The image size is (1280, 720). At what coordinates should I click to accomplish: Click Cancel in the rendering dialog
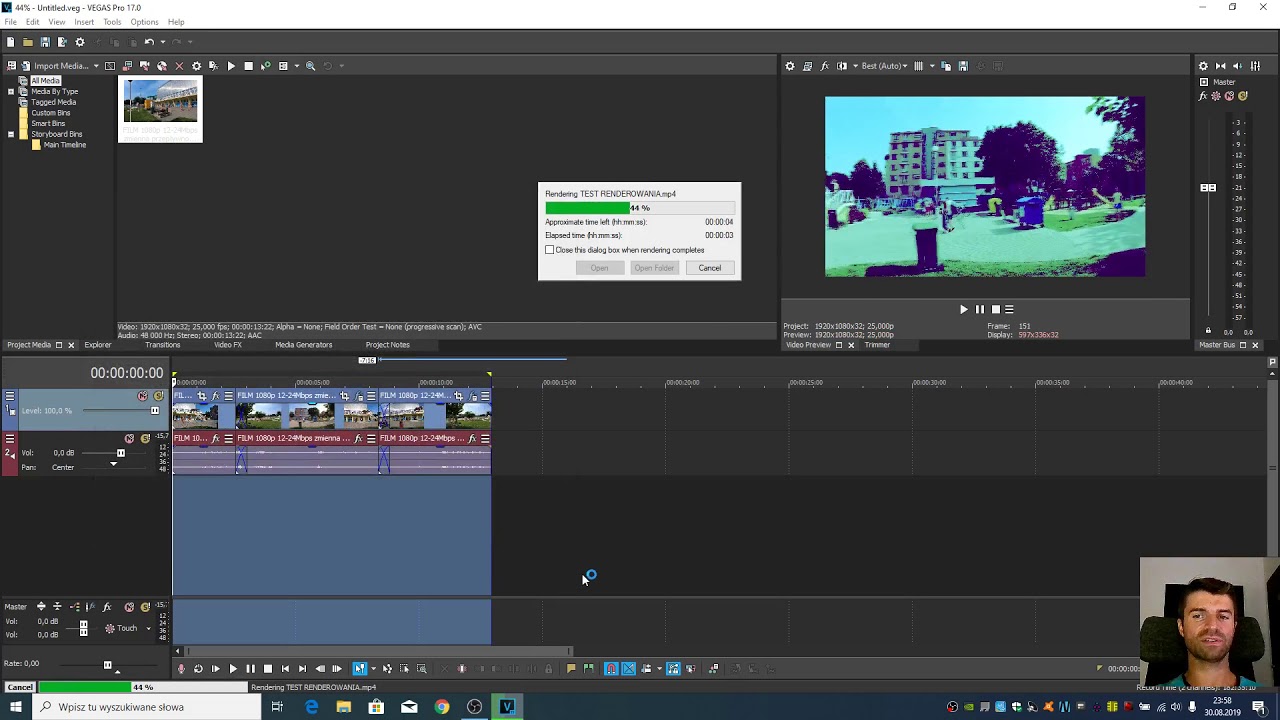[709, 268]
